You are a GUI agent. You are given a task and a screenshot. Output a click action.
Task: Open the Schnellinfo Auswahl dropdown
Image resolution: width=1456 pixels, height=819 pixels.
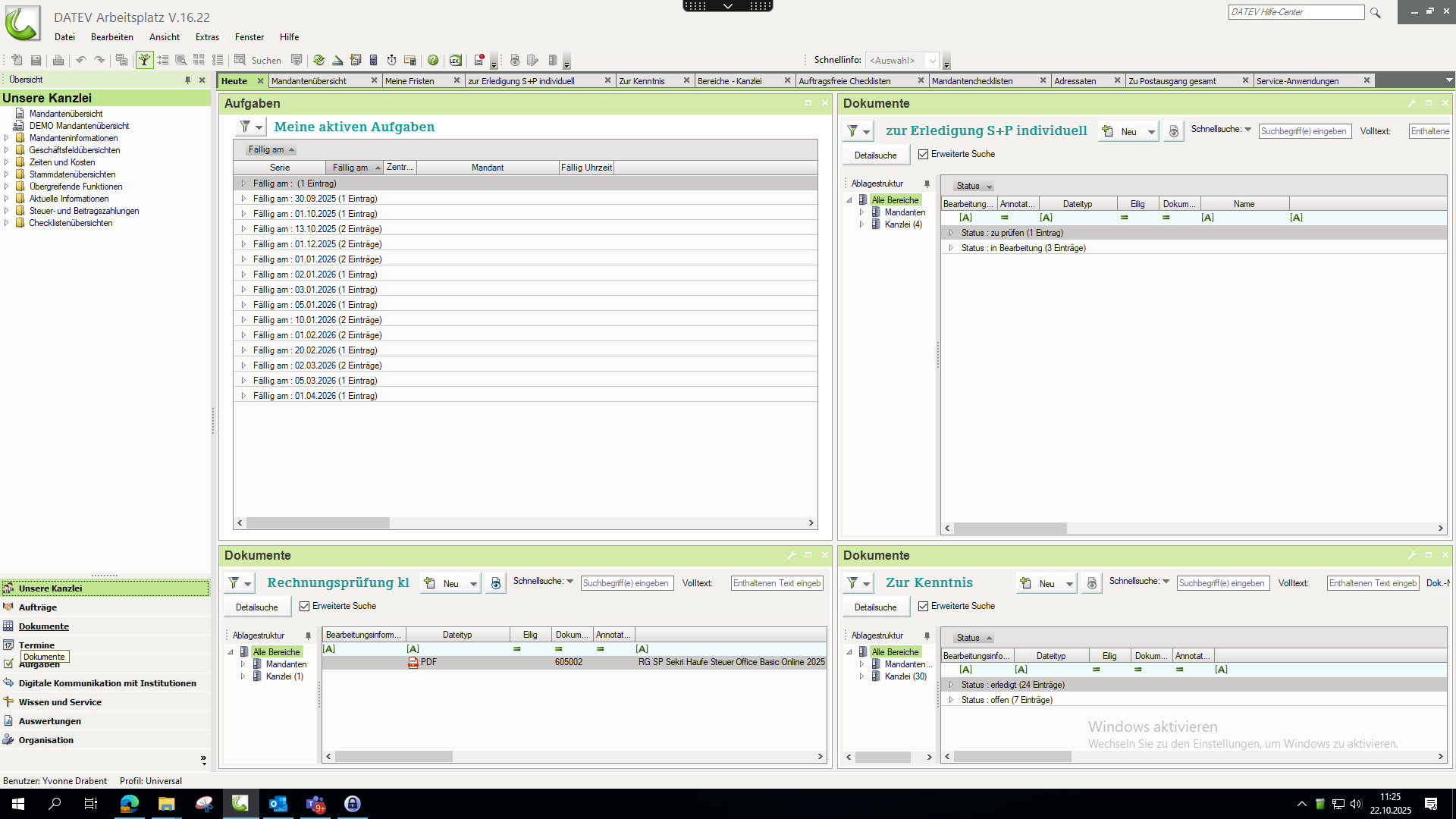pos(932,61)
